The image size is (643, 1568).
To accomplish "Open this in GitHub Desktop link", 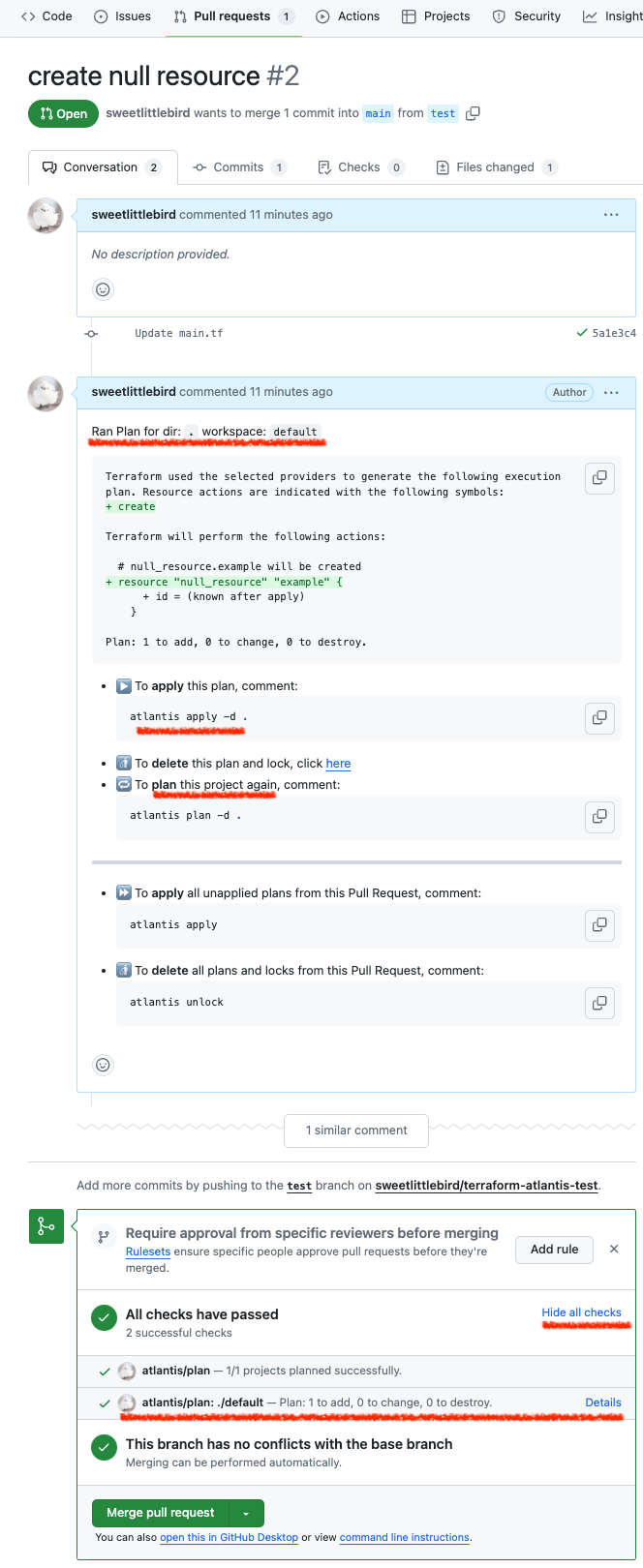I will pos(230,1537).
